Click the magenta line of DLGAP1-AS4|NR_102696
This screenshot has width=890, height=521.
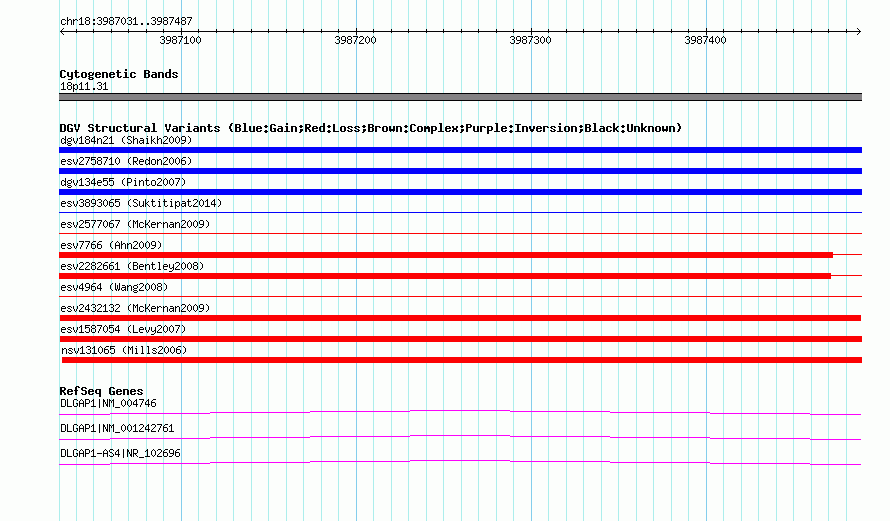pos(460,461)
